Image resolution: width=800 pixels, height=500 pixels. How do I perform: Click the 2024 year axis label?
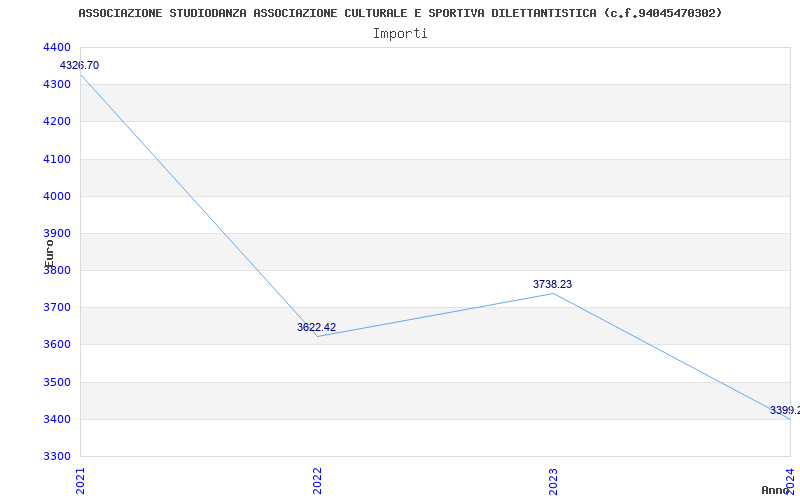click(790, 480)
